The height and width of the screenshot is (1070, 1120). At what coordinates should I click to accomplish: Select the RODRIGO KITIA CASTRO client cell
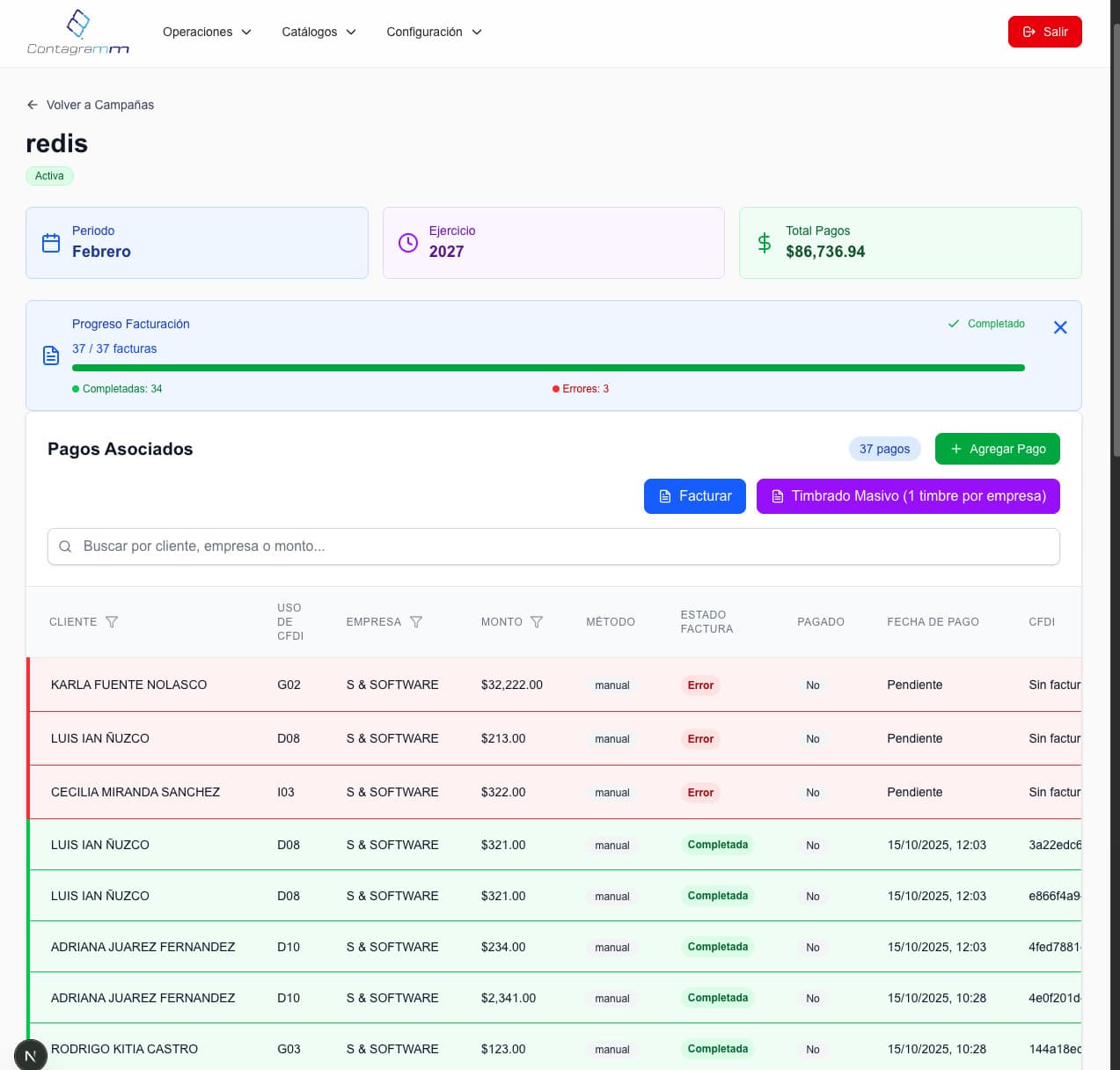coord(124,1049)
